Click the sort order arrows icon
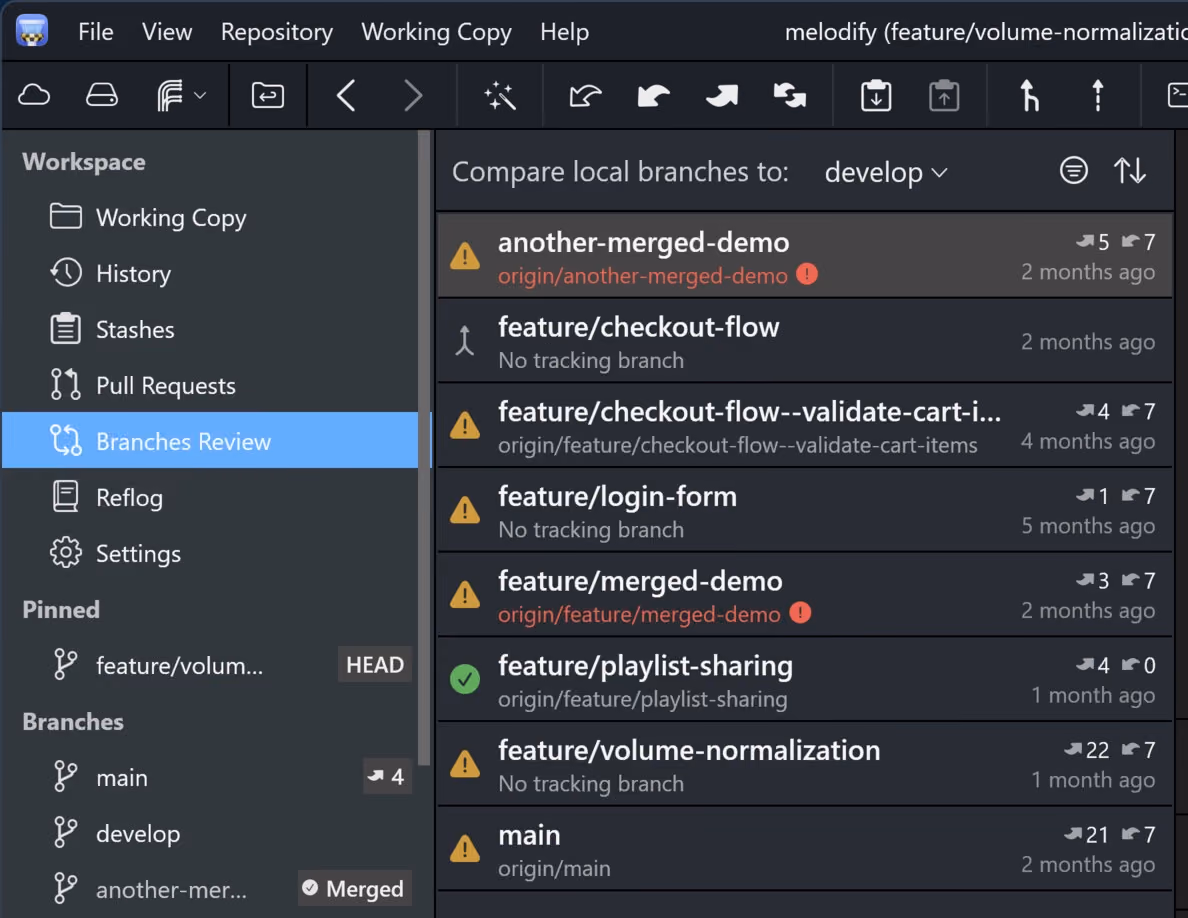Image resolution: width=1188 pixels, height=918 pixels. pyautogui.click(x=1129, y=170)
